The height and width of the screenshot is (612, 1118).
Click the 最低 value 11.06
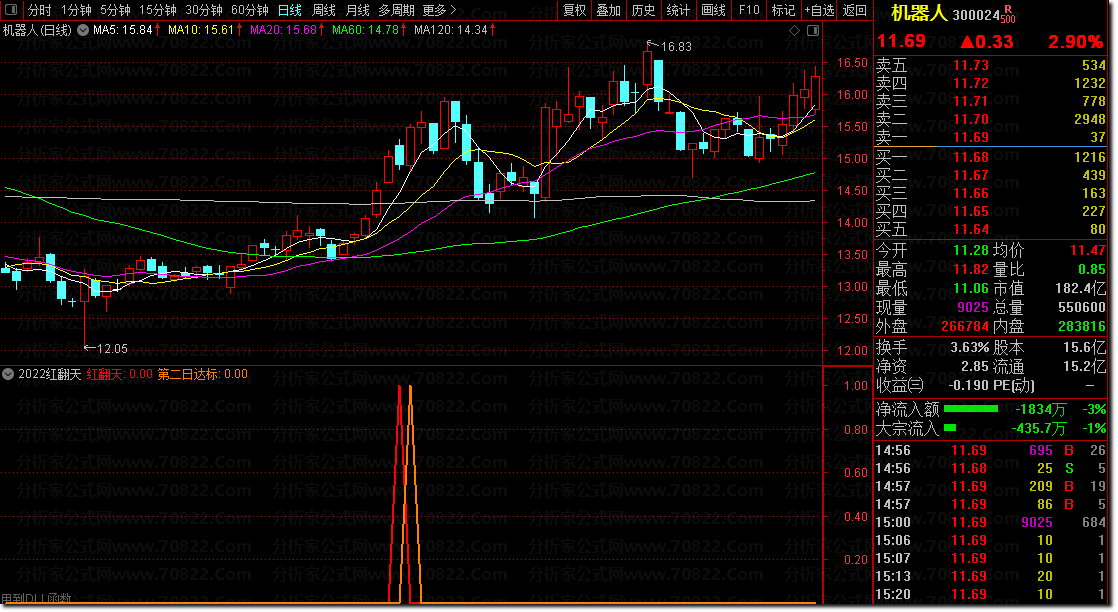(971, 289)
